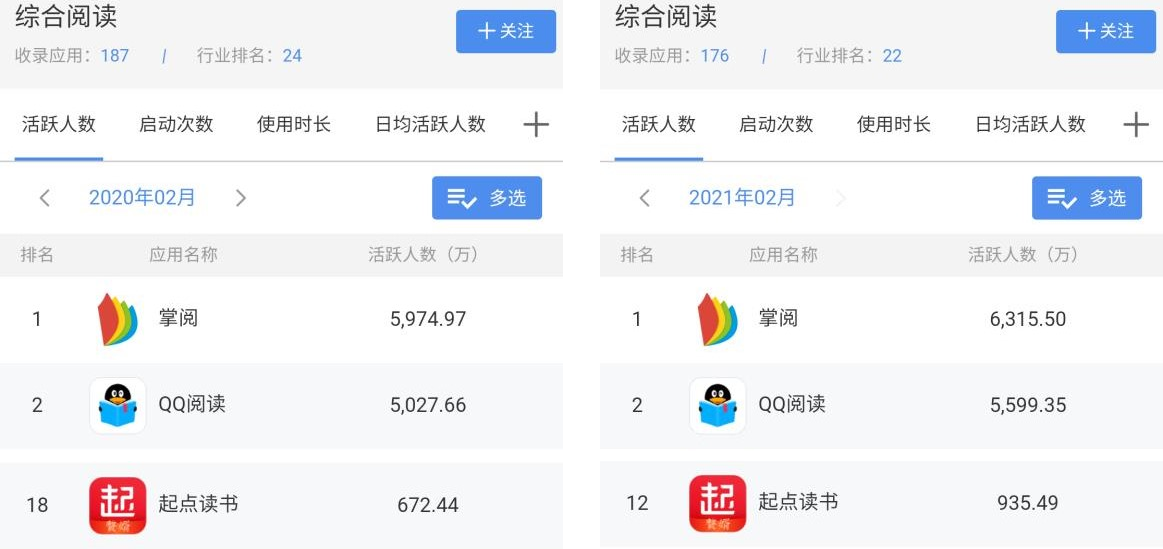The width and height of the screenshot is (1163, 549).
Task: Open 起点读书 name in 2020 list
Action: coord(198,503)
